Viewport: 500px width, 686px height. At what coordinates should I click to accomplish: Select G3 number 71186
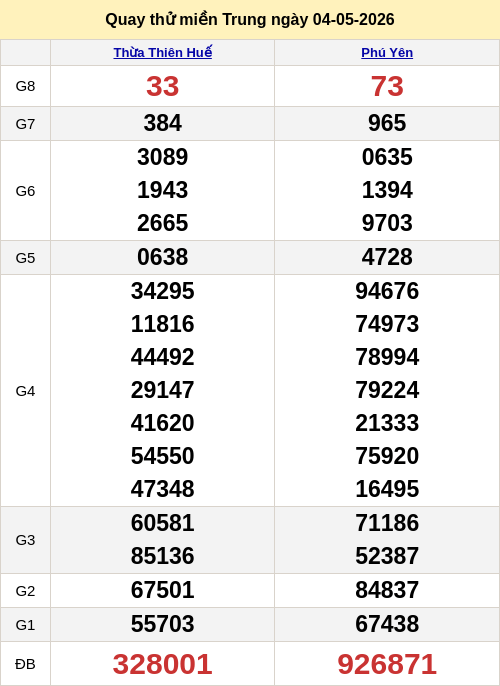[387, 523]
